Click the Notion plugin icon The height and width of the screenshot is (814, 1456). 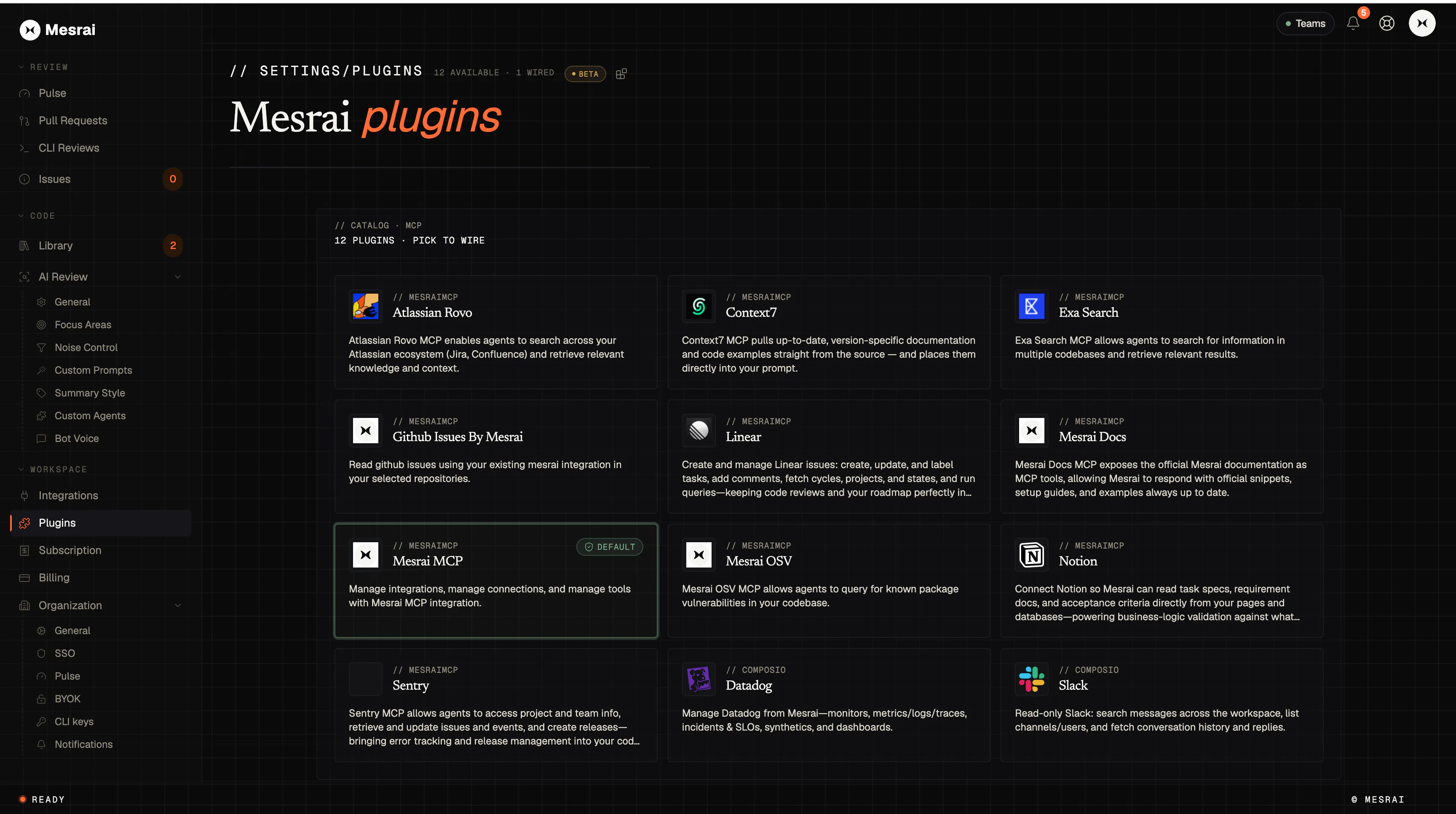[x=1031, y=554]
